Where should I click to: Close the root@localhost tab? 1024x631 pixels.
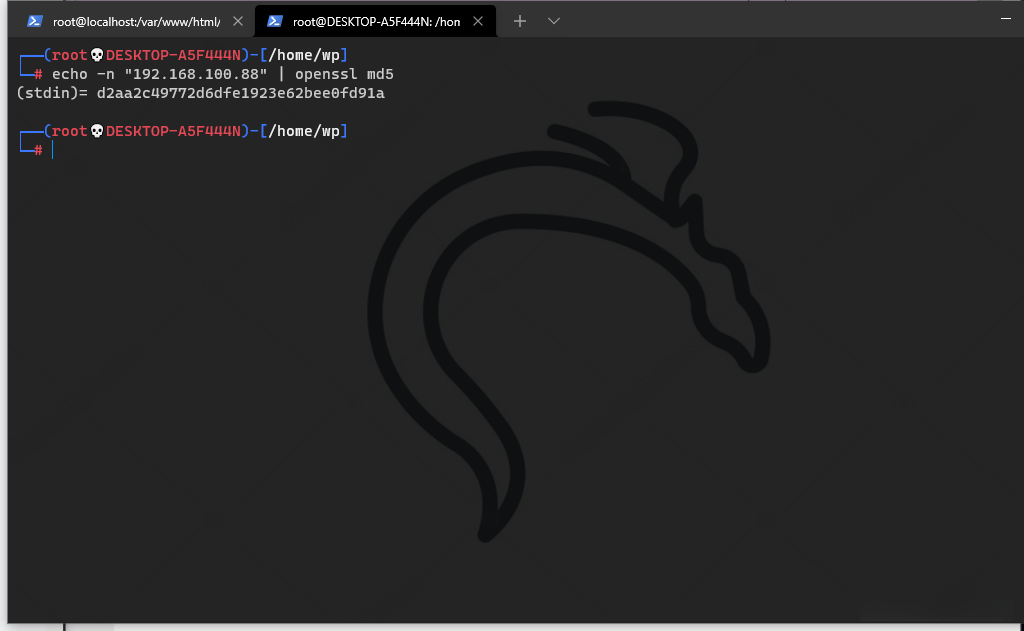coord(238,22)
